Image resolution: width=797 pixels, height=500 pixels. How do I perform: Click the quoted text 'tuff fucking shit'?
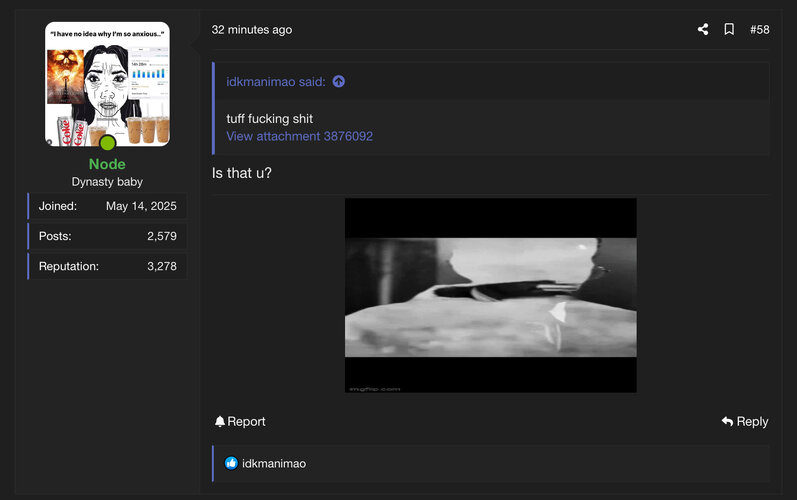pyautogui.click(x=269, y=118)
